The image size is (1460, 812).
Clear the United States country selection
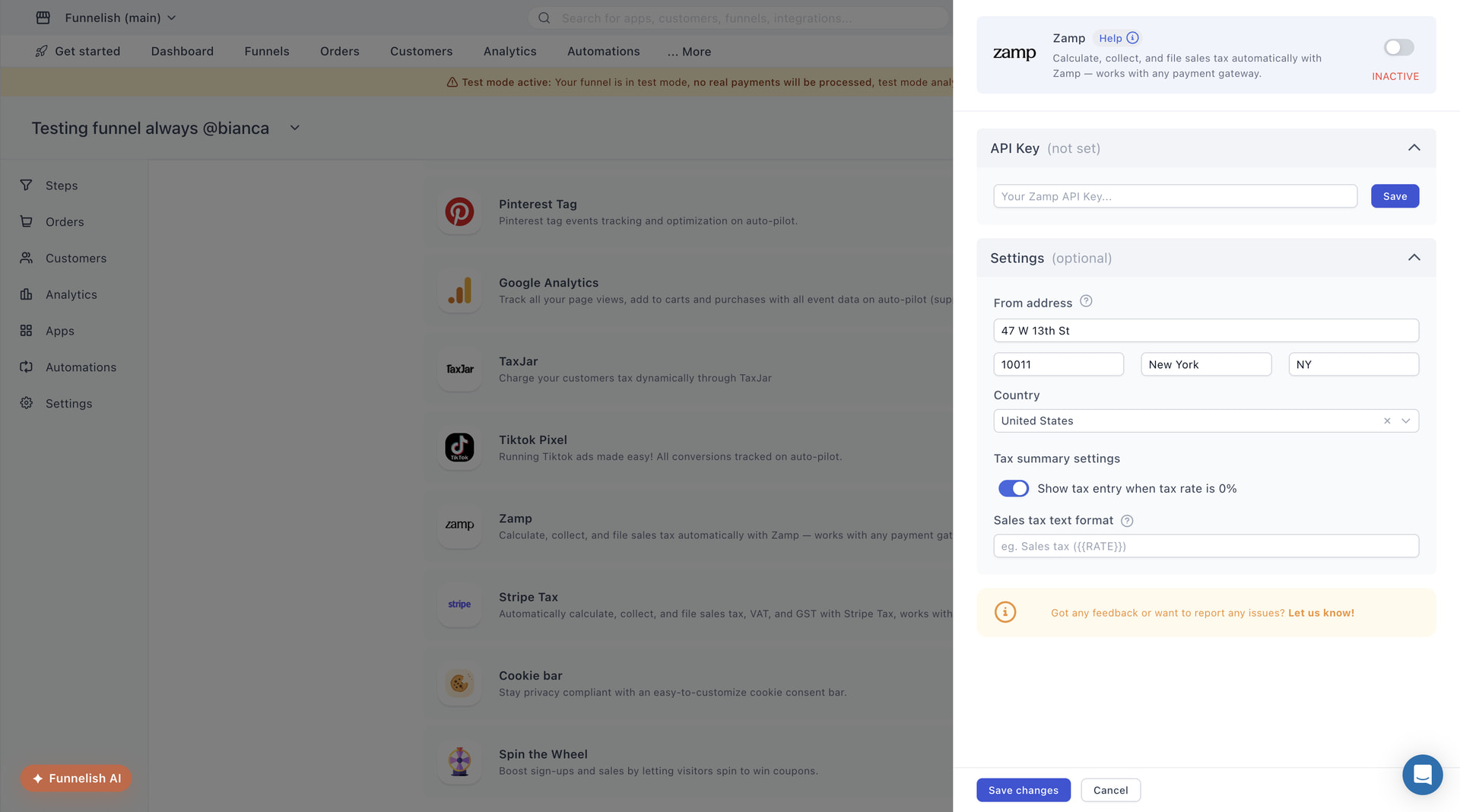1387,420
